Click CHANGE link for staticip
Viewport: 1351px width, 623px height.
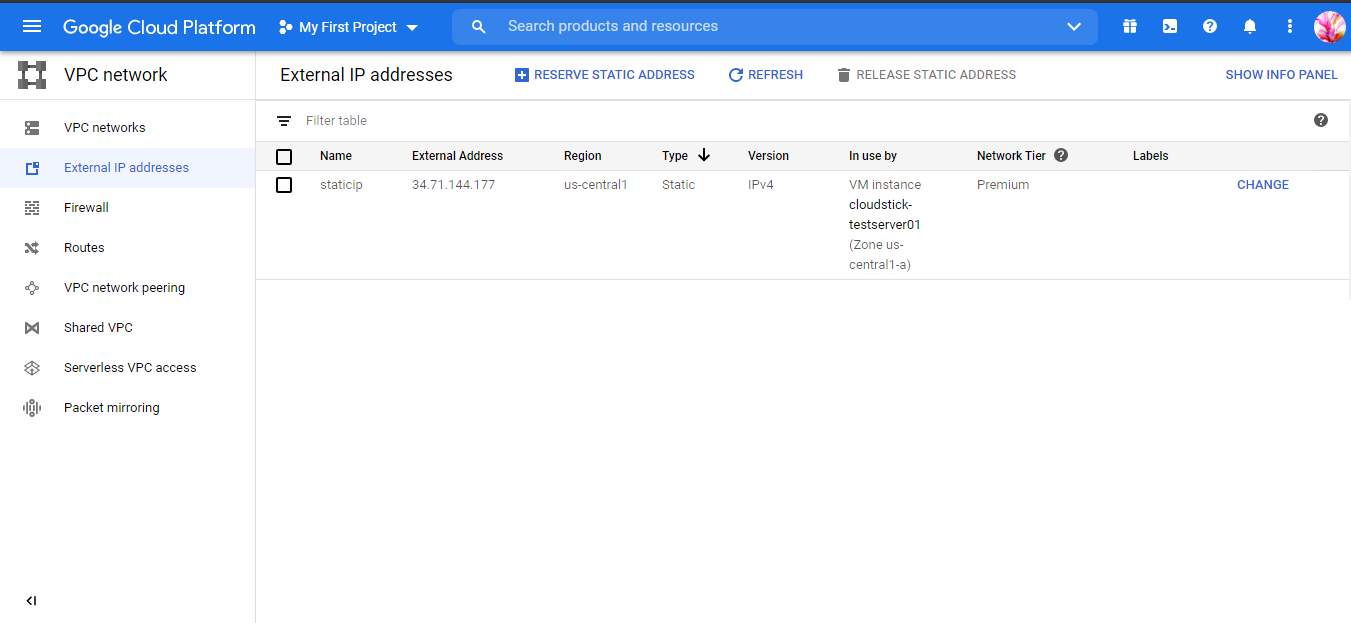[1262, 185]
